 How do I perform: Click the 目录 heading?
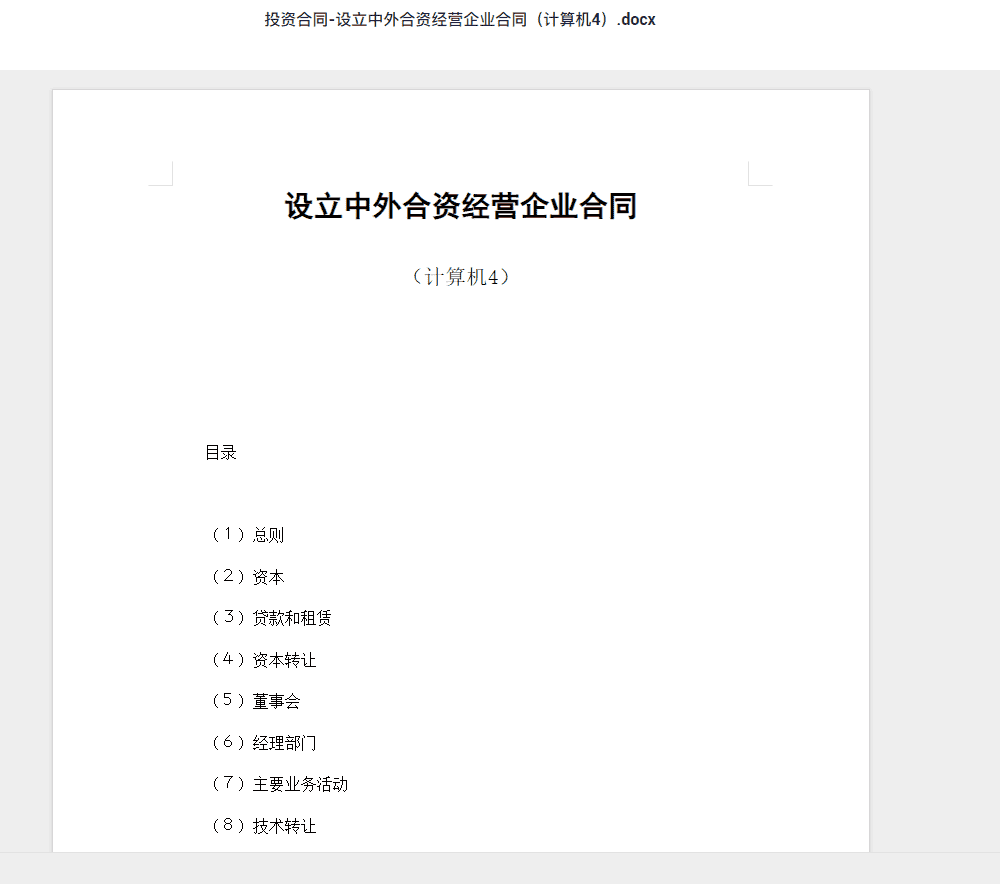pyautogui.click(x=221, y=453)
